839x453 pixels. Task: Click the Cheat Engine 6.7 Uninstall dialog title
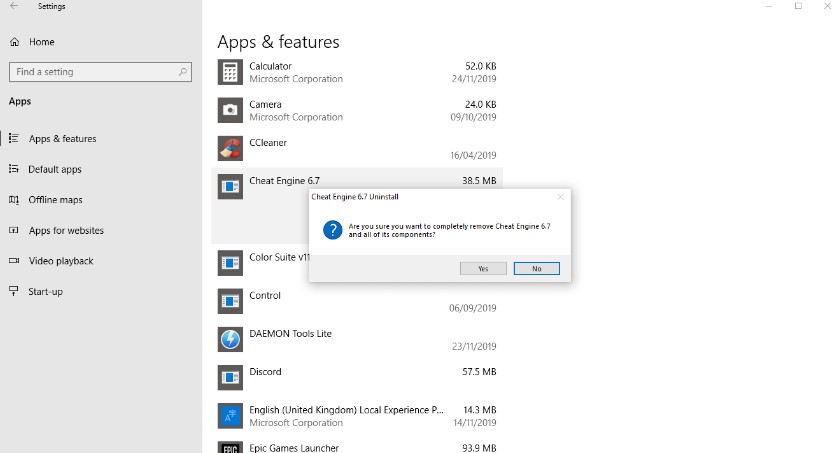coord(355,197)
